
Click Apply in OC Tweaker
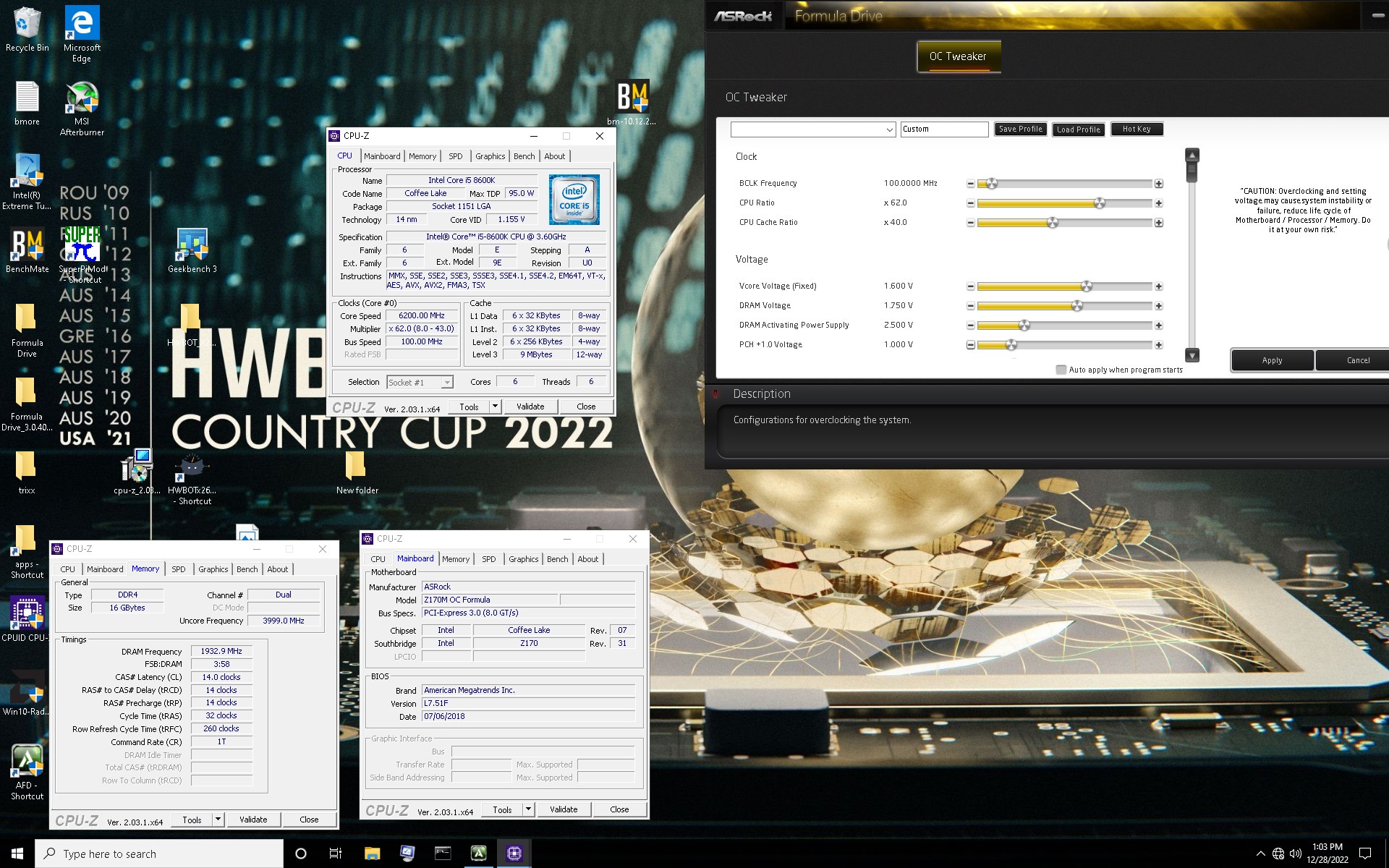[1273, 360]
